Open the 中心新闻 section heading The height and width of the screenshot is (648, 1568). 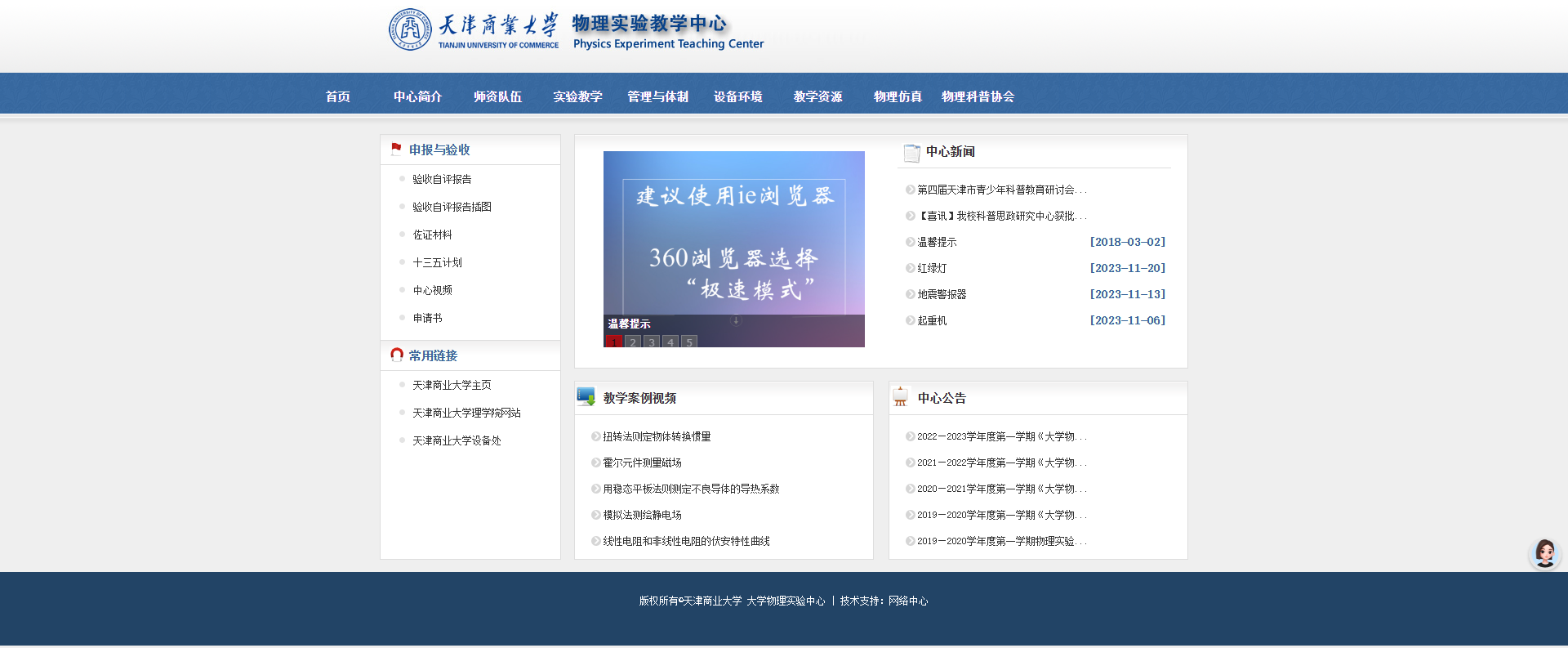click(x=950, y=152)
